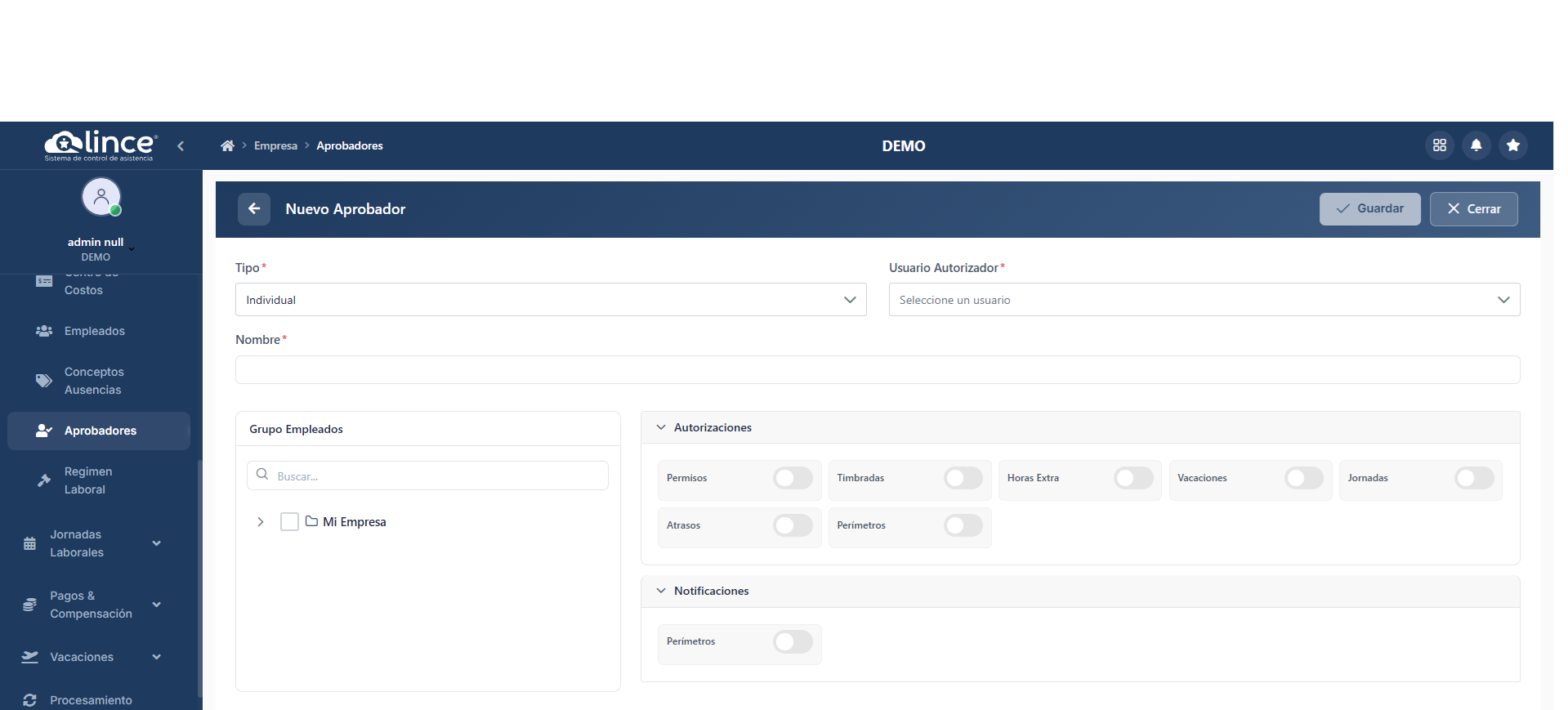Image resolution: width=1568 pixels, height=710 pixels.
Task: Turn on the Horas Extra toggle
Action: 1132,478
